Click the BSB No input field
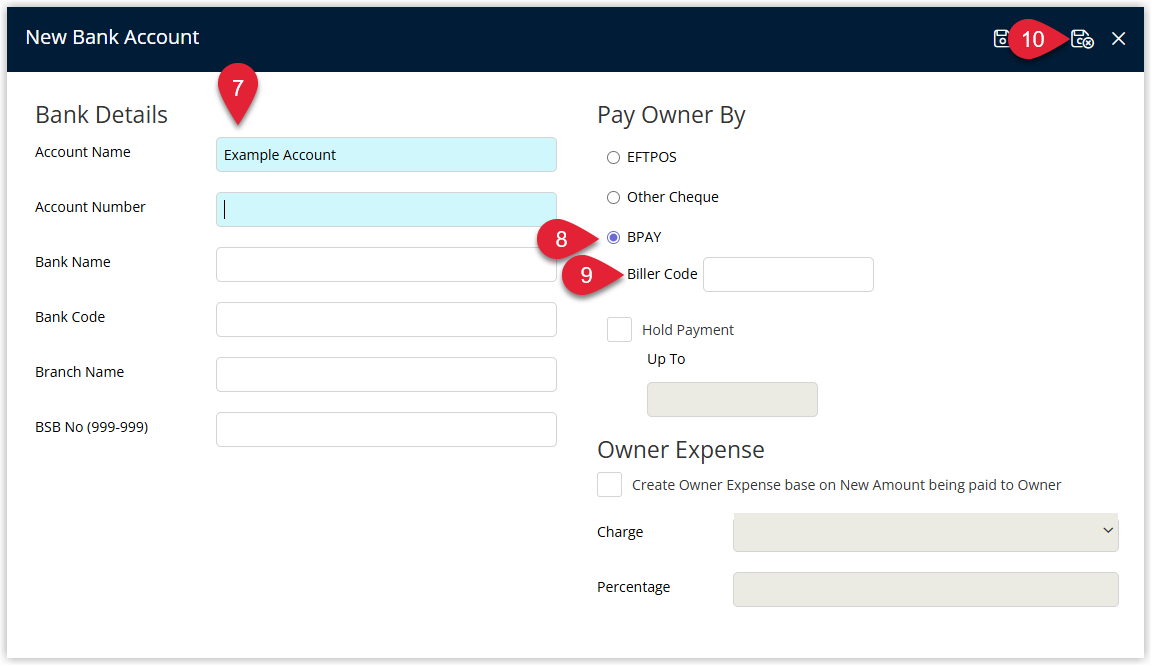The height and width of the screenshot is (666, 1152). point(386,429)
